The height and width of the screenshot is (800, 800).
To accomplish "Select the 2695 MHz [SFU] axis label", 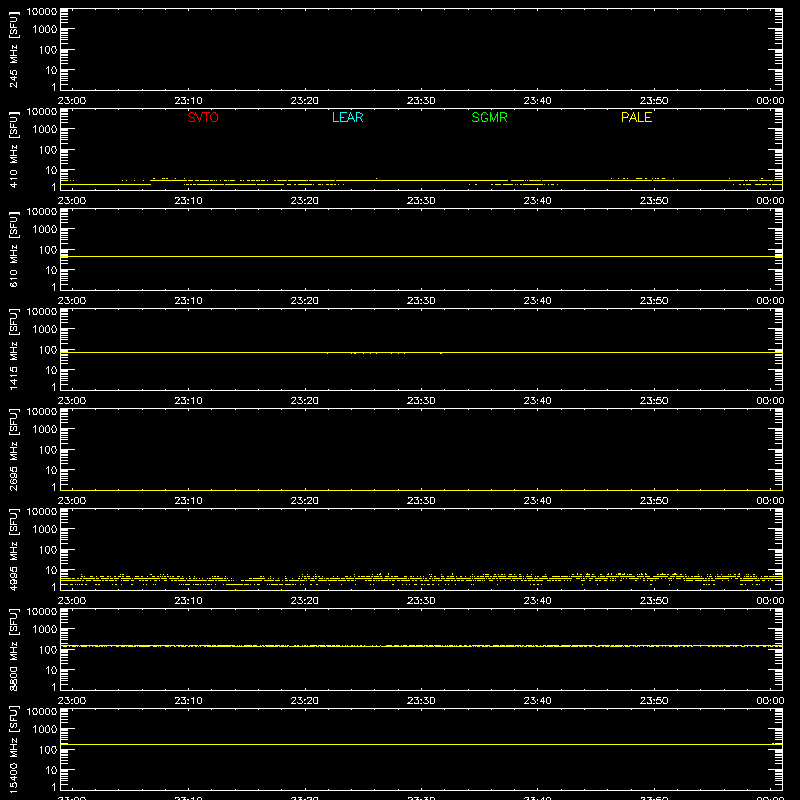I will tap(13, 449).
